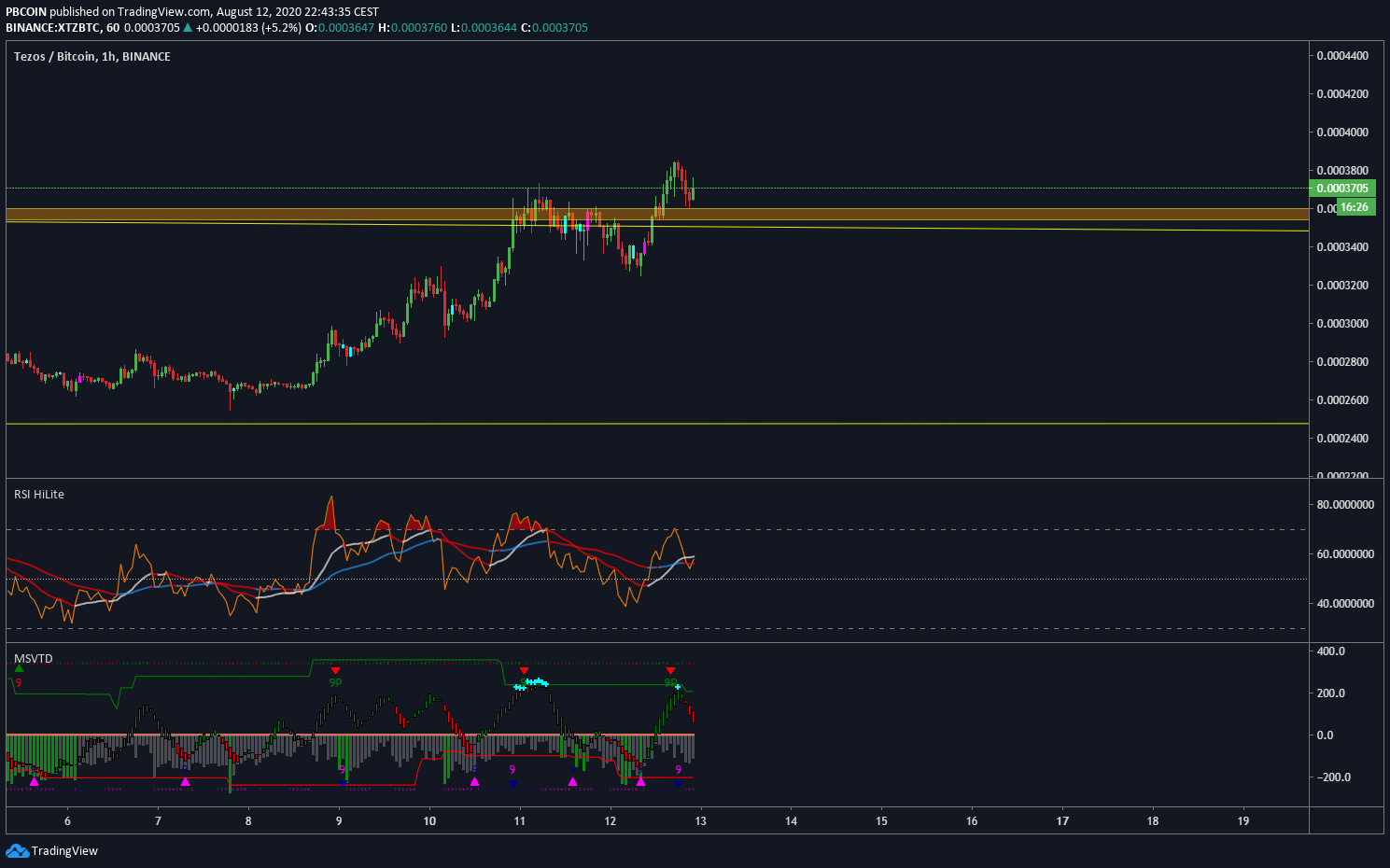The image size is (1390, 868).
Task: Select the orange resistance zone band
Action: coord(657,215)
